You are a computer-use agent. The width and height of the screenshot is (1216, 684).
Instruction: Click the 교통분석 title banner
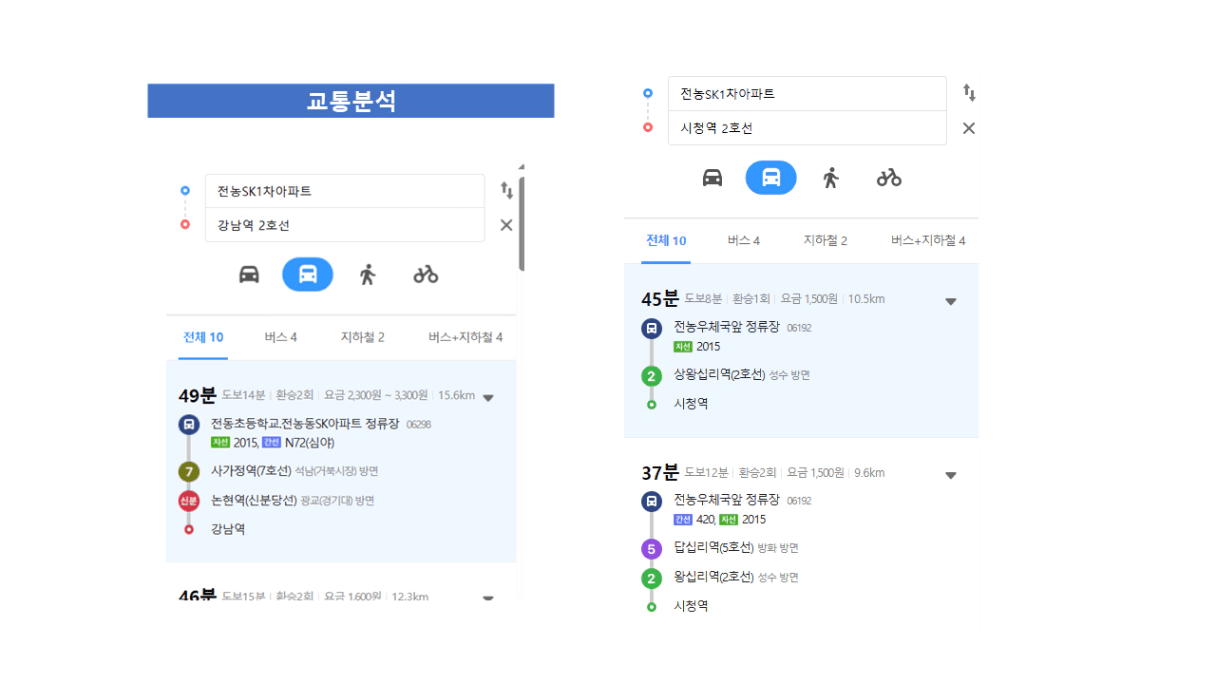(351, 101)
